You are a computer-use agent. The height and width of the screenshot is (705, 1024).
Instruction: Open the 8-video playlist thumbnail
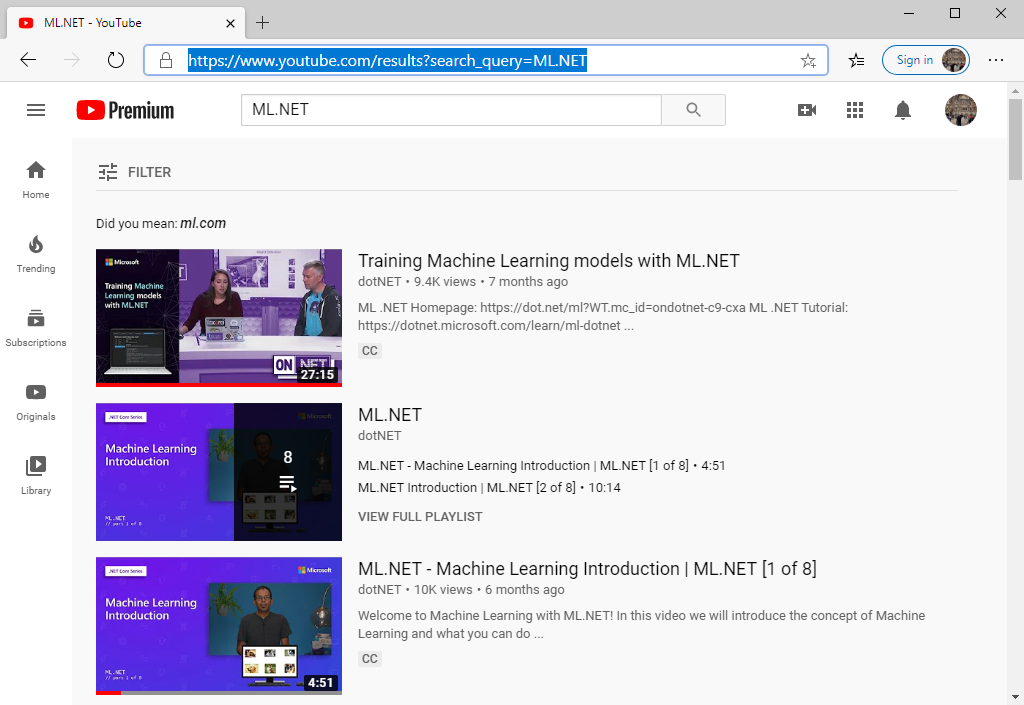219,472
